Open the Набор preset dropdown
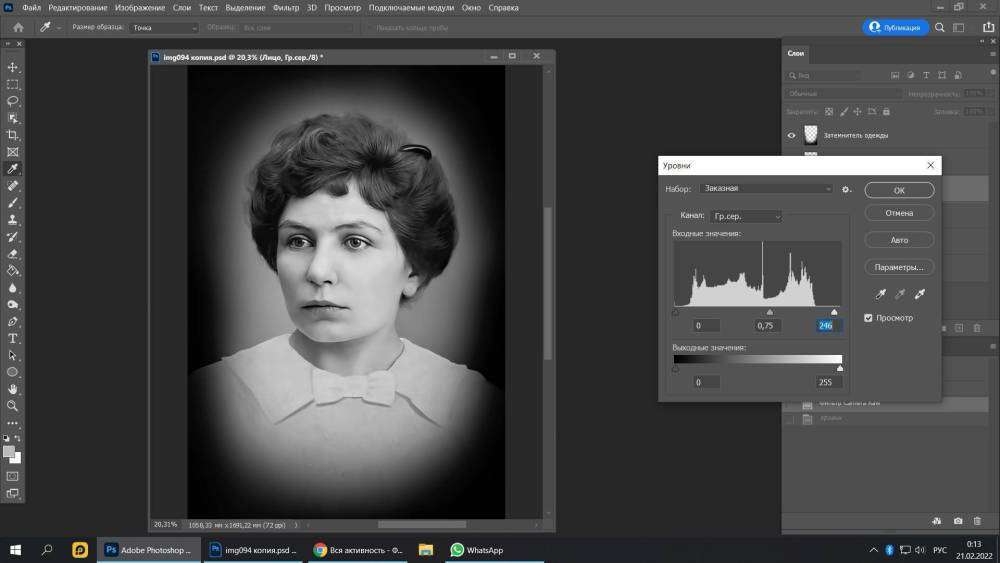Image resolution: width=1000 pixels, height=563 pixels. click(x=767, y=188)
